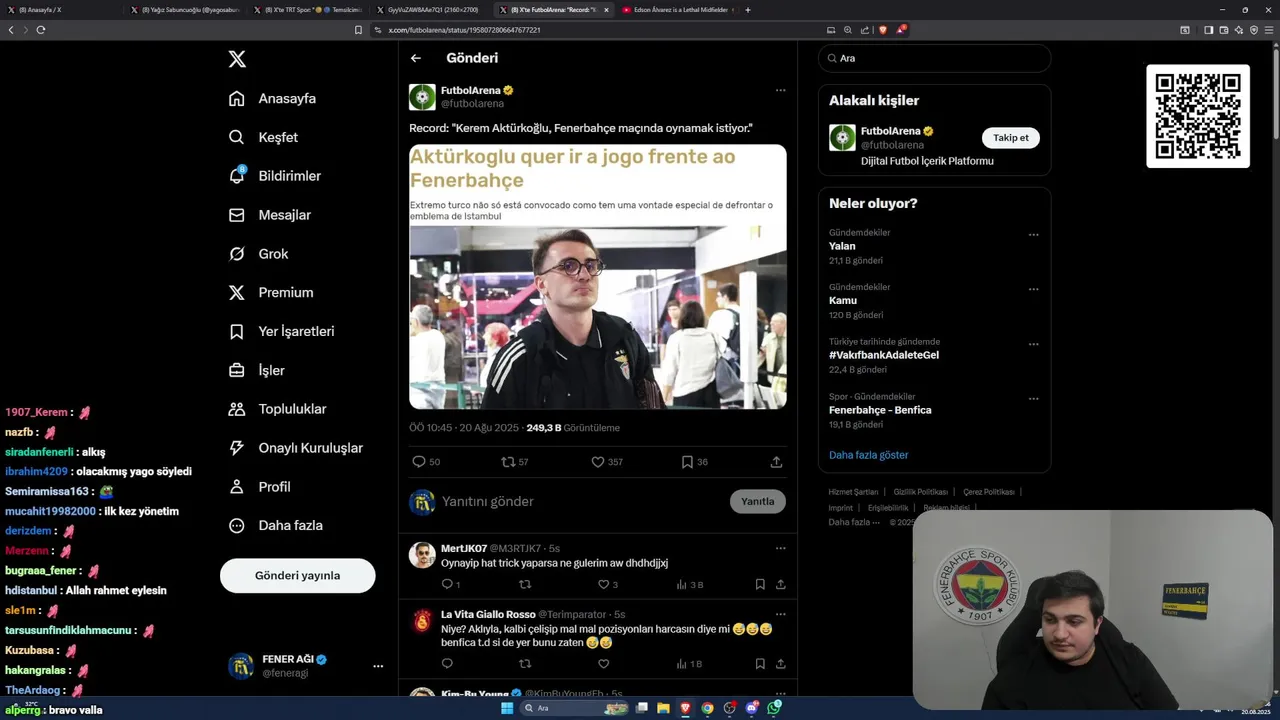Open La Vita Giallo Rosso options menu

780,614
